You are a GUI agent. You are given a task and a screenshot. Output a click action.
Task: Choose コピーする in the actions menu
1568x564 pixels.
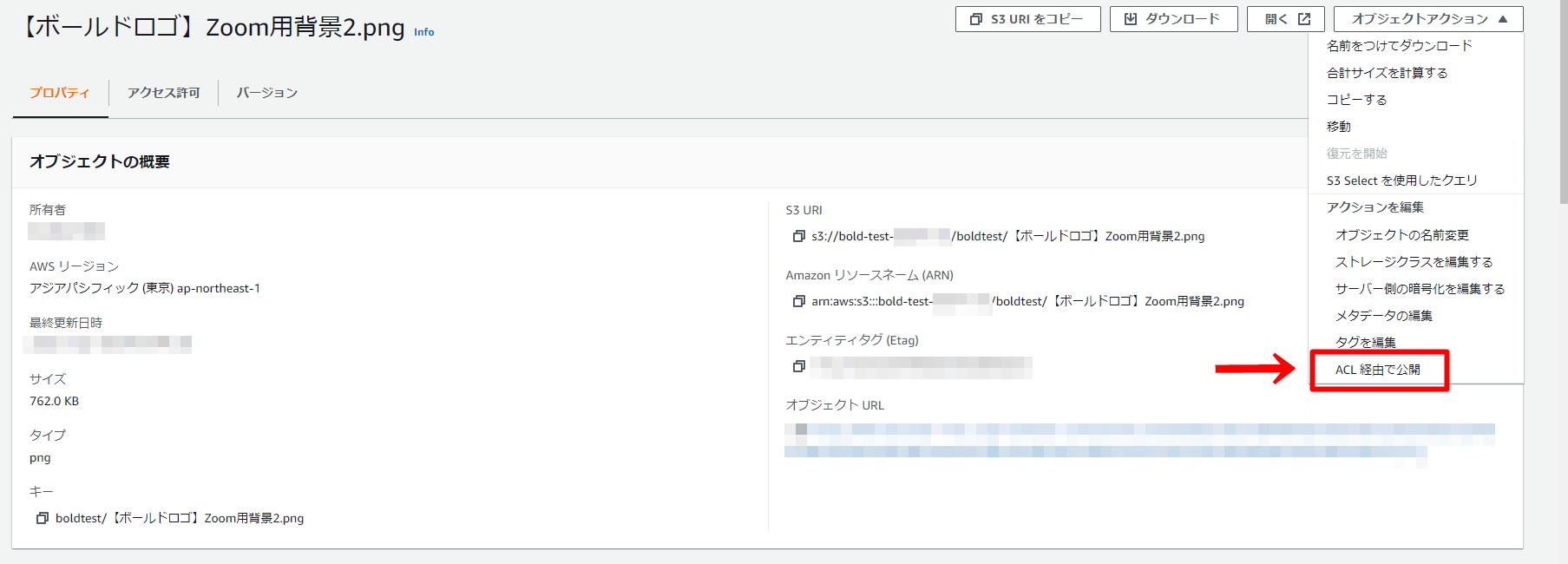pos(1356,100)
